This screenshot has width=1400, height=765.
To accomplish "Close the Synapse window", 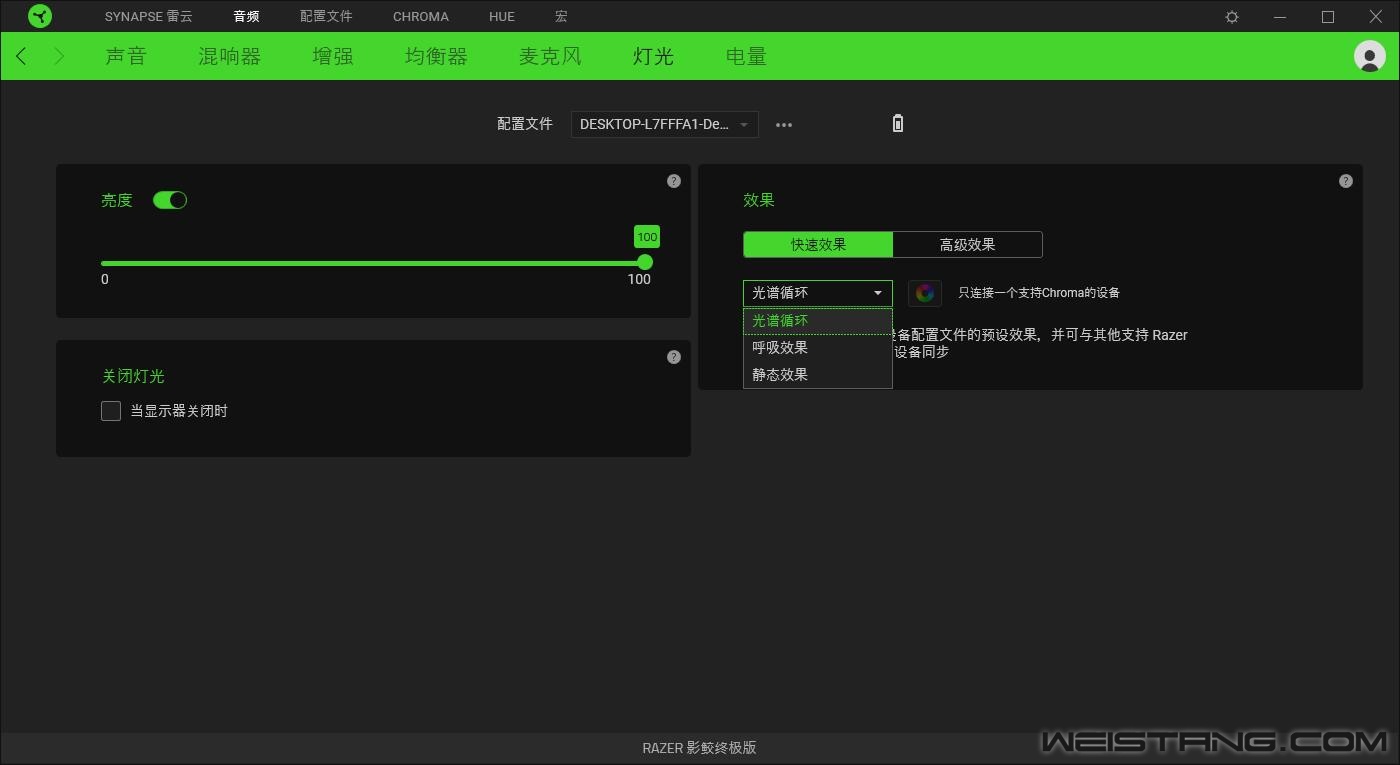I will point(1376,17).
